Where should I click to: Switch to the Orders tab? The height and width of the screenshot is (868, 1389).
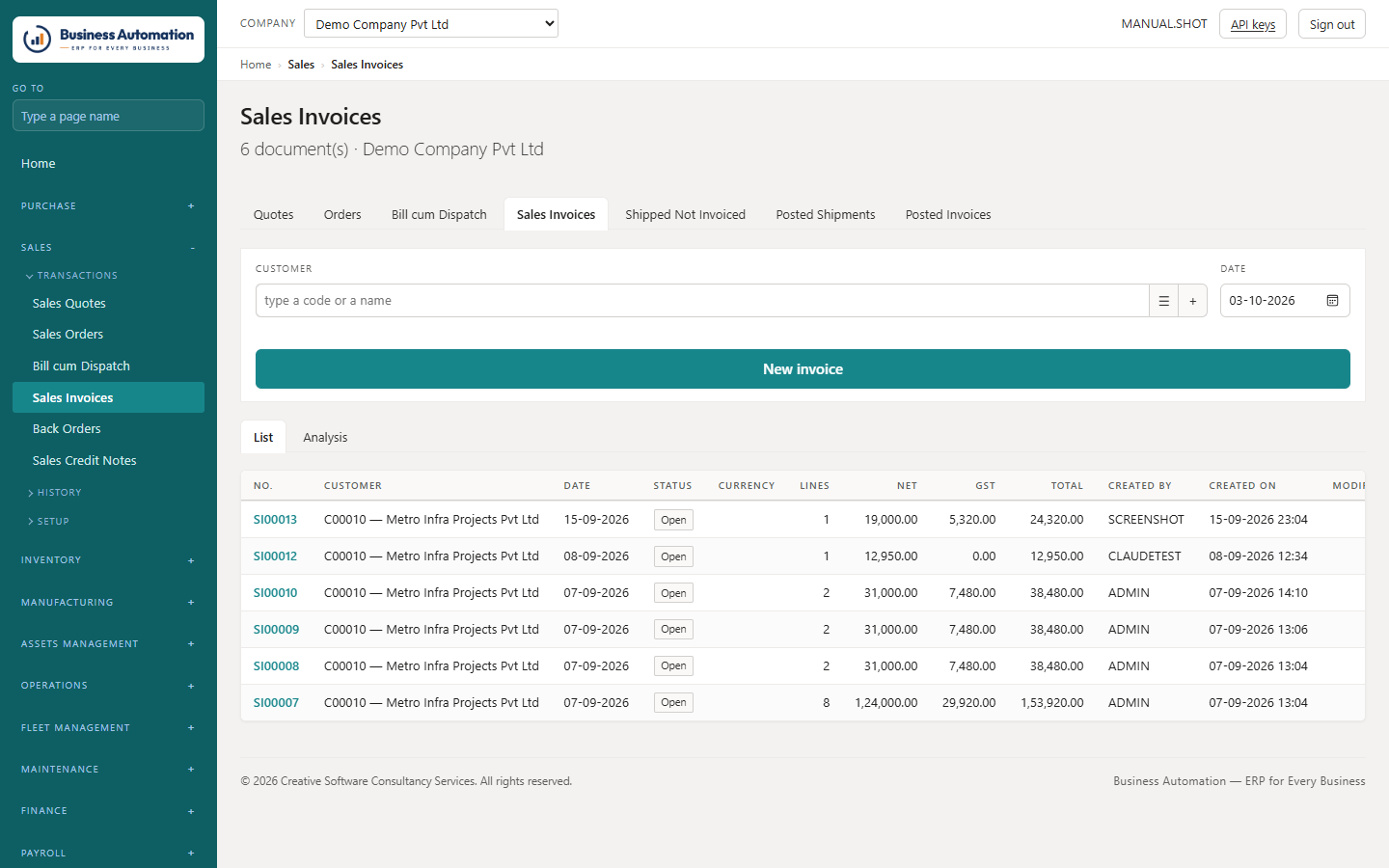342,214
